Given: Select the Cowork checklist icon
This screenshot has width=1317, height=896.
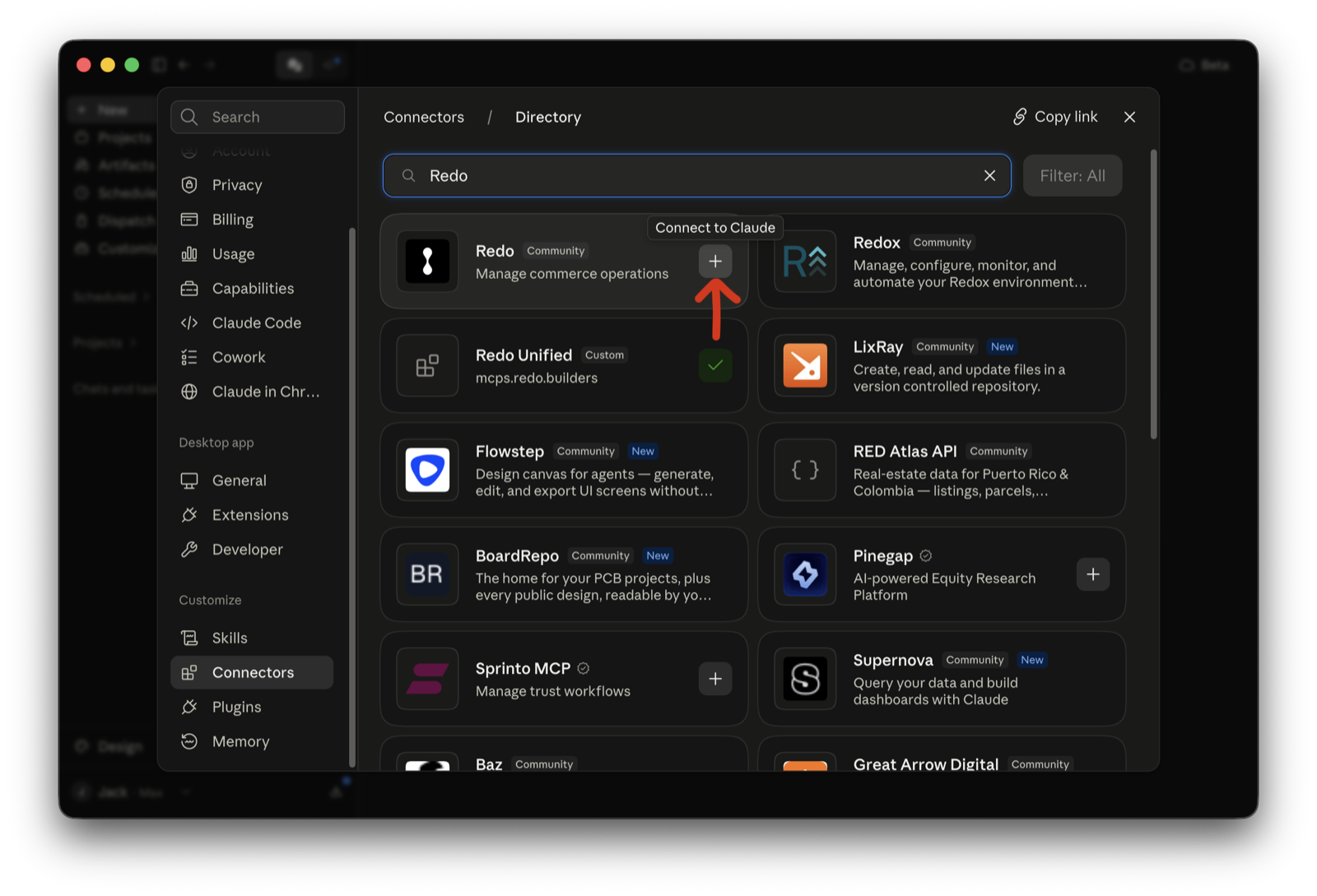Looking at the screenshot, I should point(189,358).
